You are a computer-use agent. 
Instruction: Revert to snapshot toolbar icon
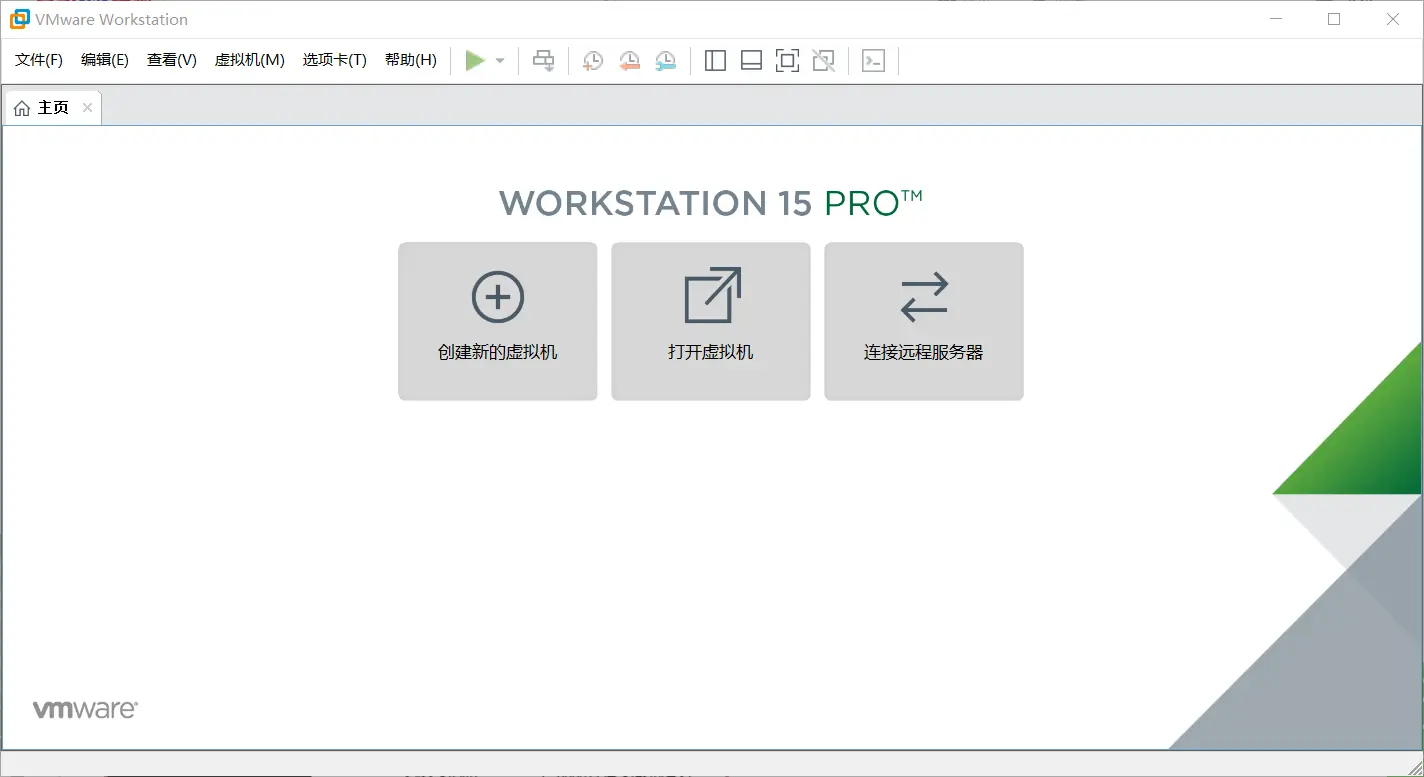point(629,61)
